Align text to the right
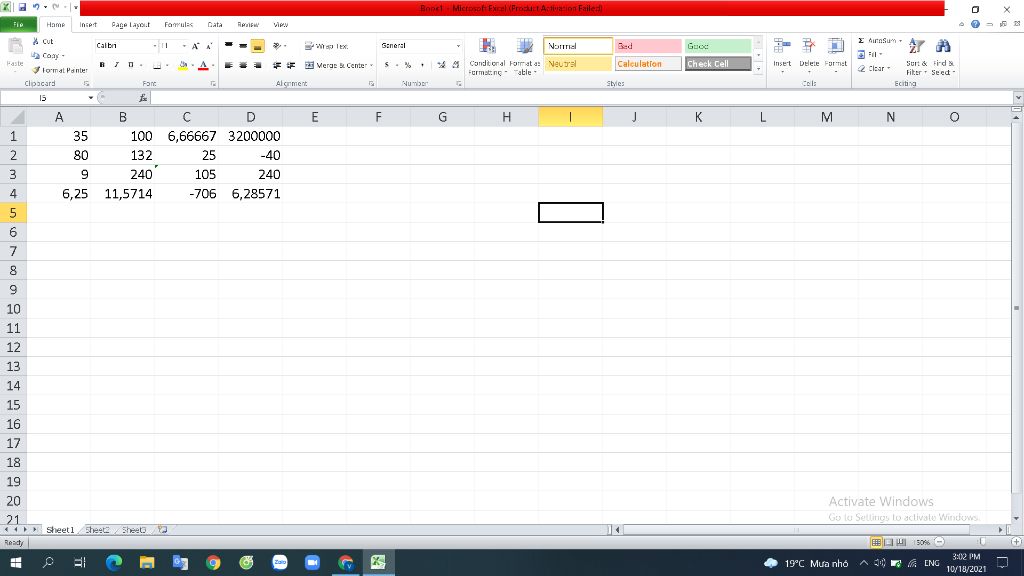This screenshot has height=576, width=1024. click(257, 65)
